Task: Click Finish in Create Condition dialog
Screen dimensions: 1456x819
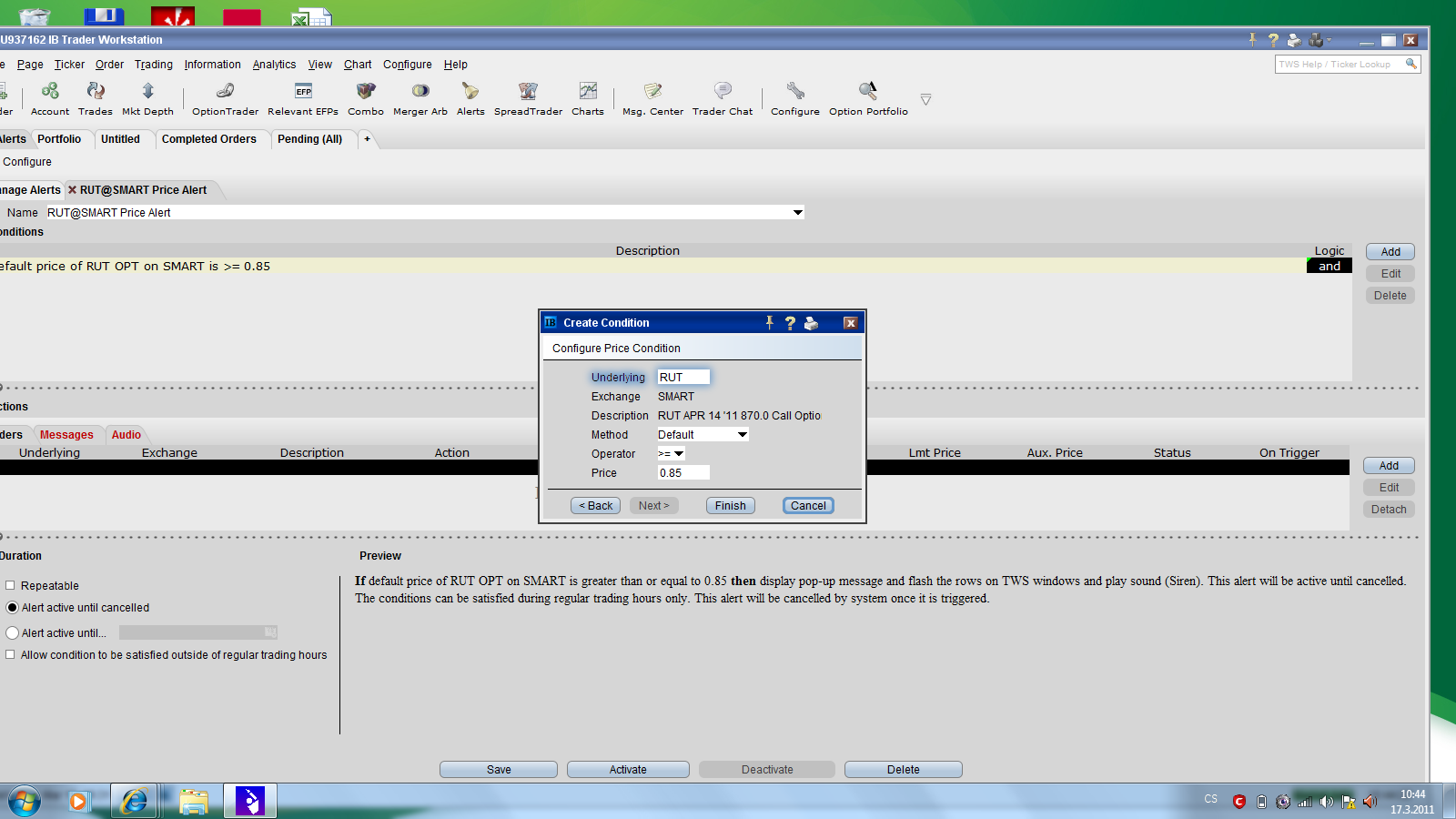Action: pos(730,506)
